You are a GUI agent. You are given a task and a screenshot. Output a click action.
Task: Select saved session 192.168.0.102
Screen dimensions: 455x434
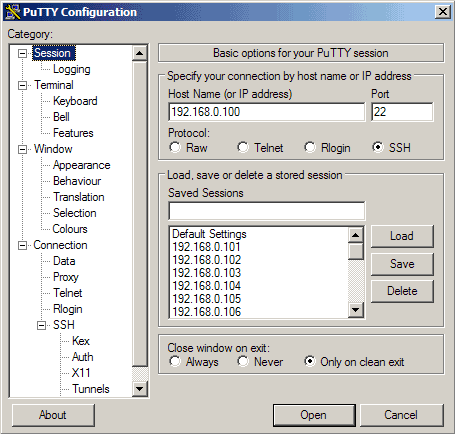click(x=259, y=260)
